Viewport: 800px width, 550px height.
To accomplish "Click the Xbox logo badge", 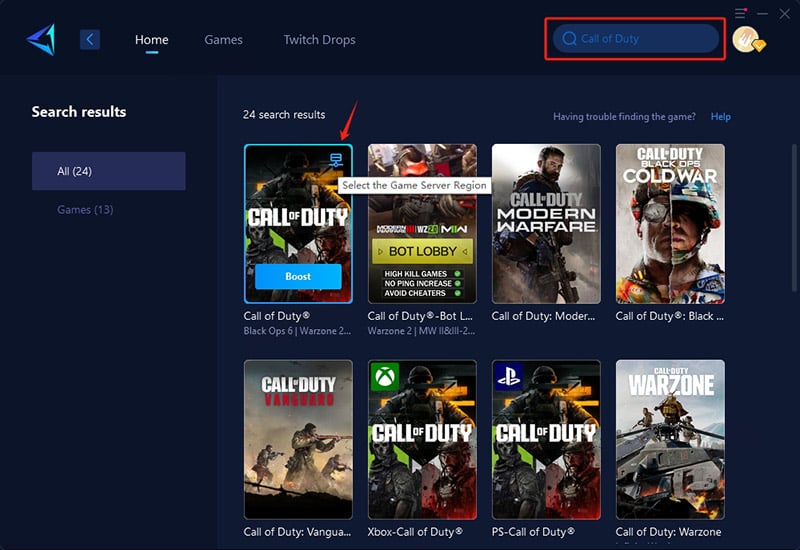I will click(x=385, y=377).
